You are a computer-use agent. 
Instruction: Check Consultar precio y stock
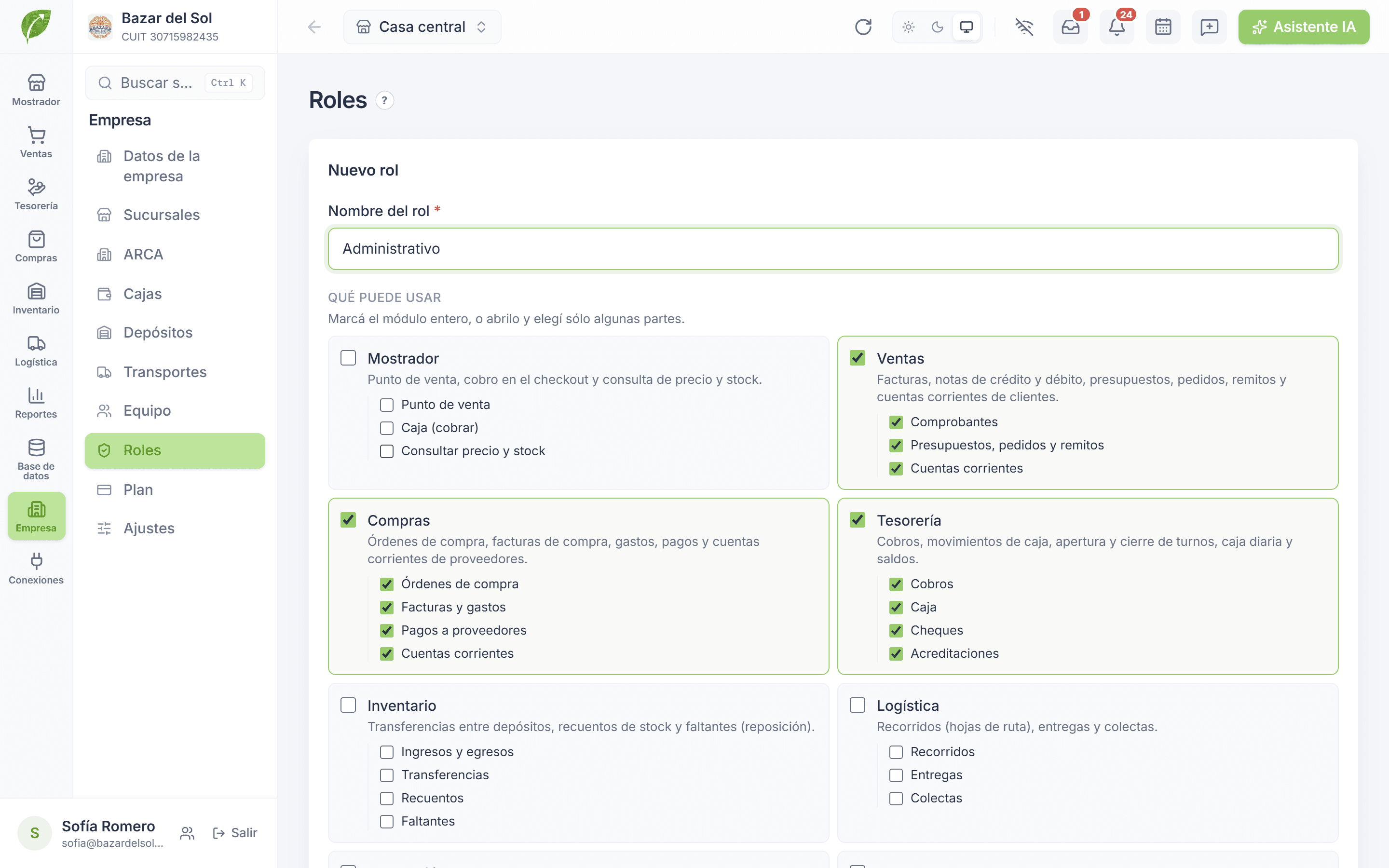click(x=387, y=451)
